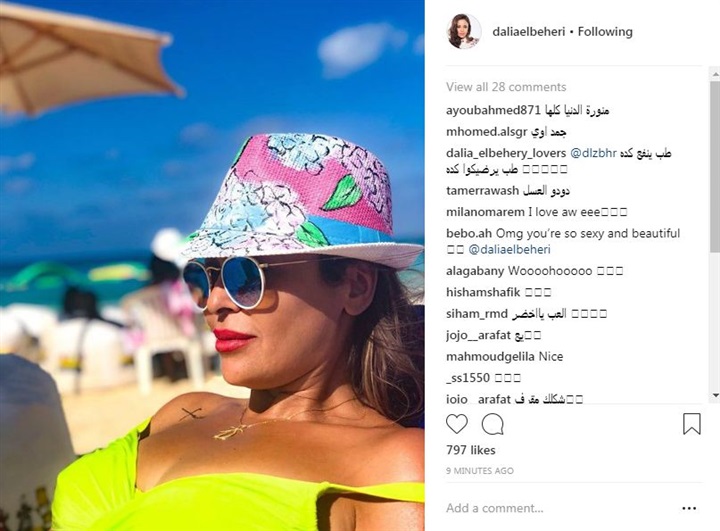
Task: Open the 9 minutes ago timestamp link
Action: click(x=480, y=471)
